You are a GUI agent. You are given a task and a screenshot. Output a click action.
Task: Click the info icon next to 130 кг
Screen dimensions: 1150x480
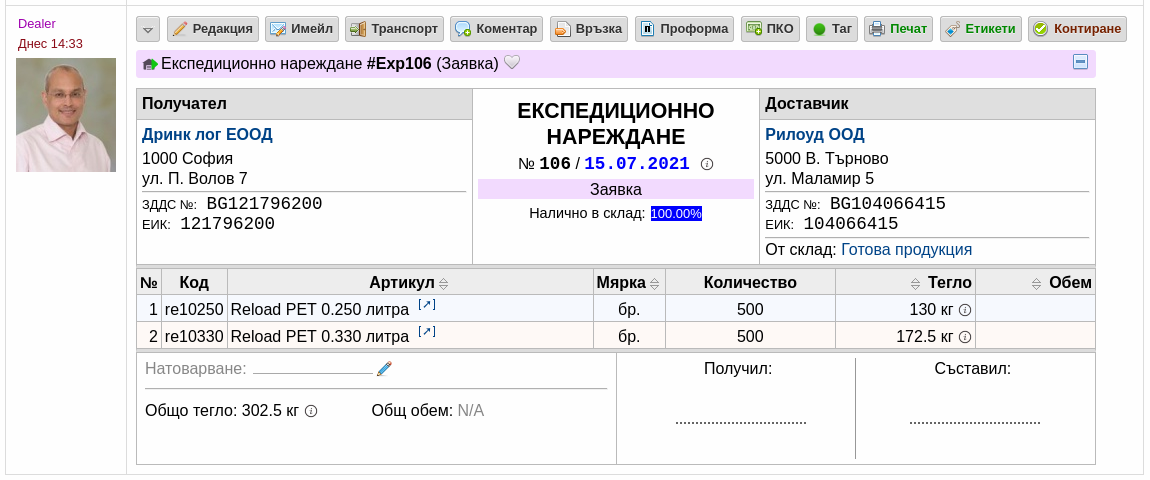[x=965, y=310]
